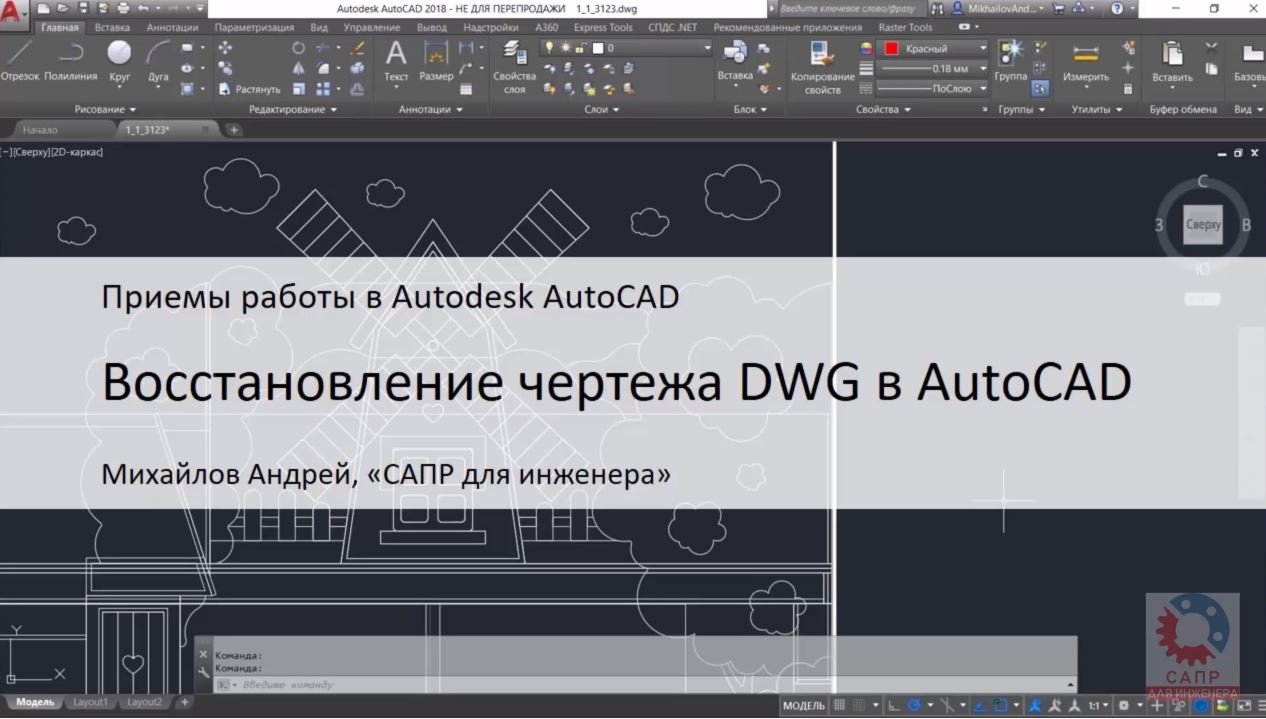Click the [Сверху] view control label
This screenshot has width=1266, height=719.
pyautogui.click(x=31, y=152)
